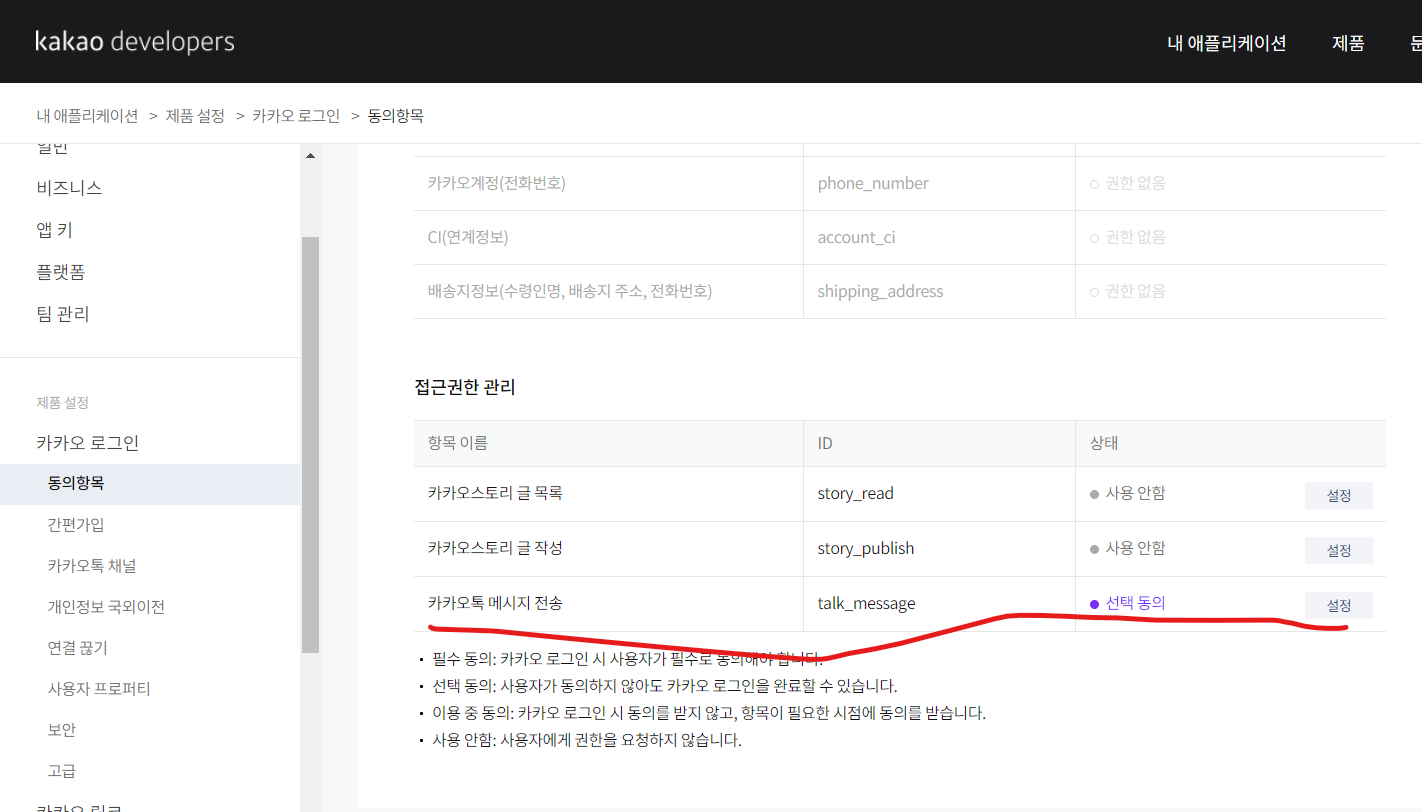1422x812 pixels.
Task: Click 카카오스토리 글 목록 row name
Action: 495,493
